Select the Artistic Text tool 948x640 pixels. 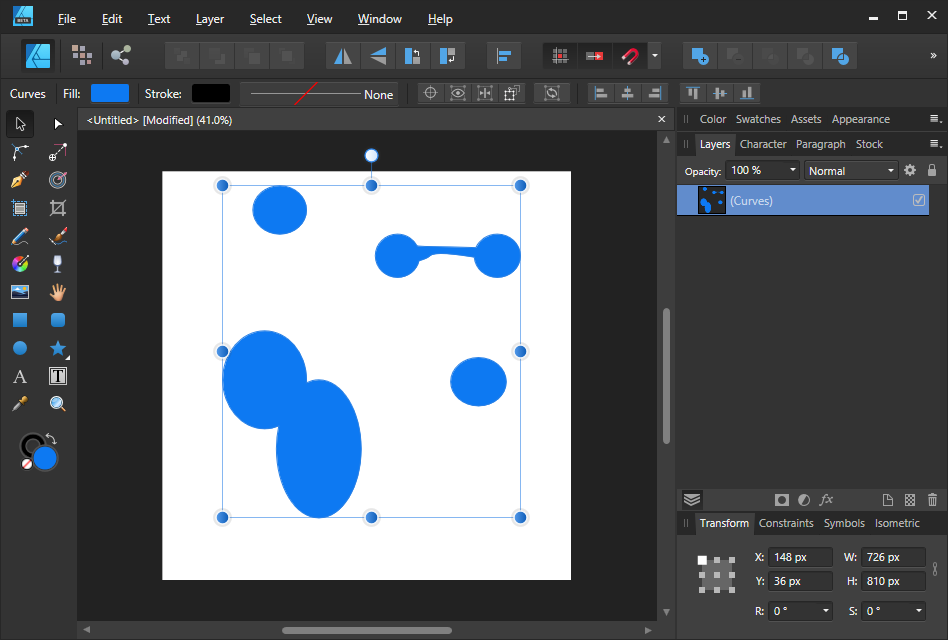coord(19,376)
